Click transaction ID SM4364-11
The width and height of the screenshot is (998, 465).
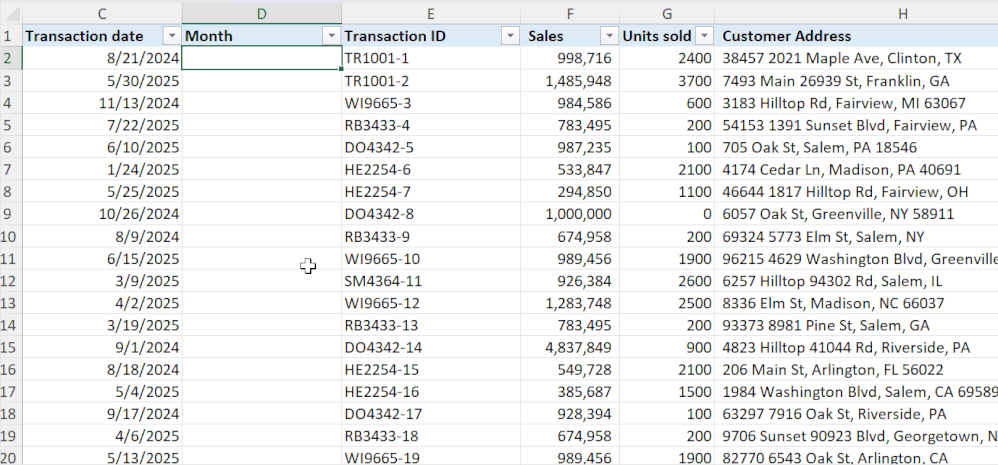pyautogui.click(x=431, y=281)
